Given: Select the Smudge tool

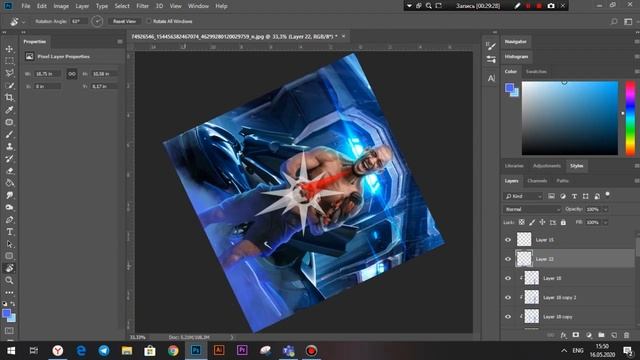Looking at the screenshot, I should point(9,195).
